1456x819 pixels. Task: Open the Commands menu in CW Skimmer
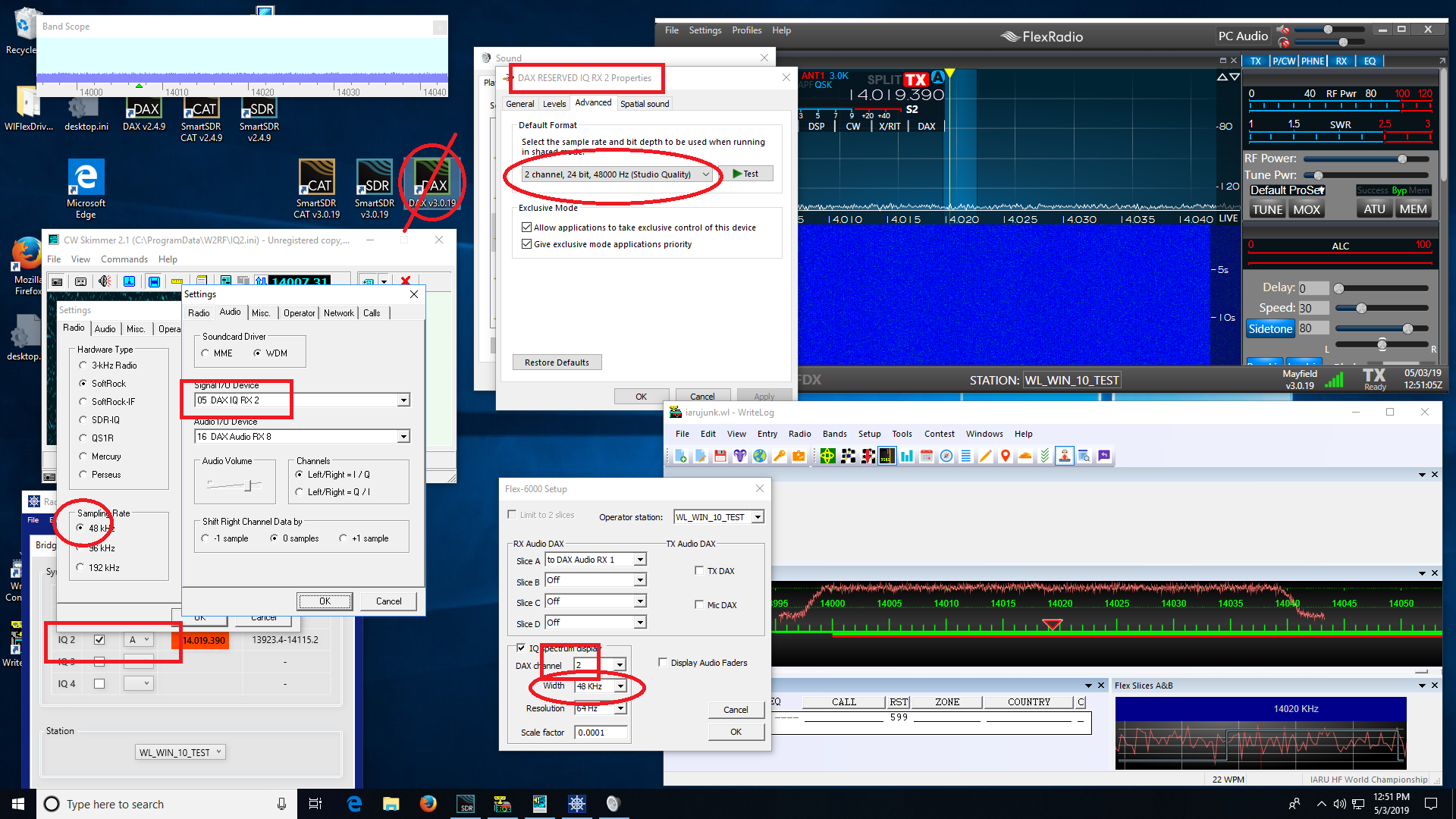tap(124, 259)
